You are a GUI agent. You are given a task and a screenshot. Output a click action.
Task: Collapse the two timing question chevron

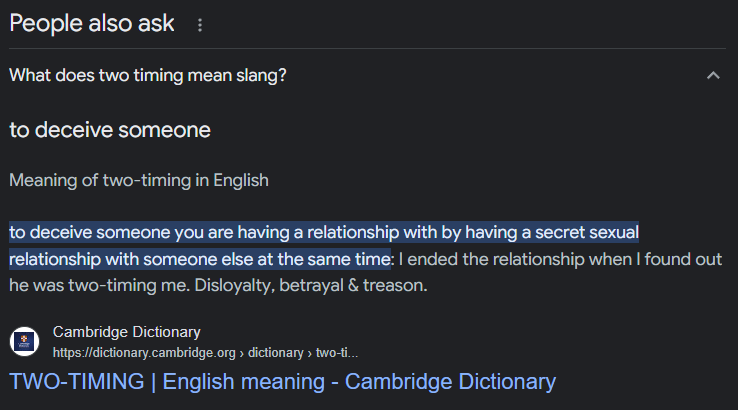click(713, 76)
